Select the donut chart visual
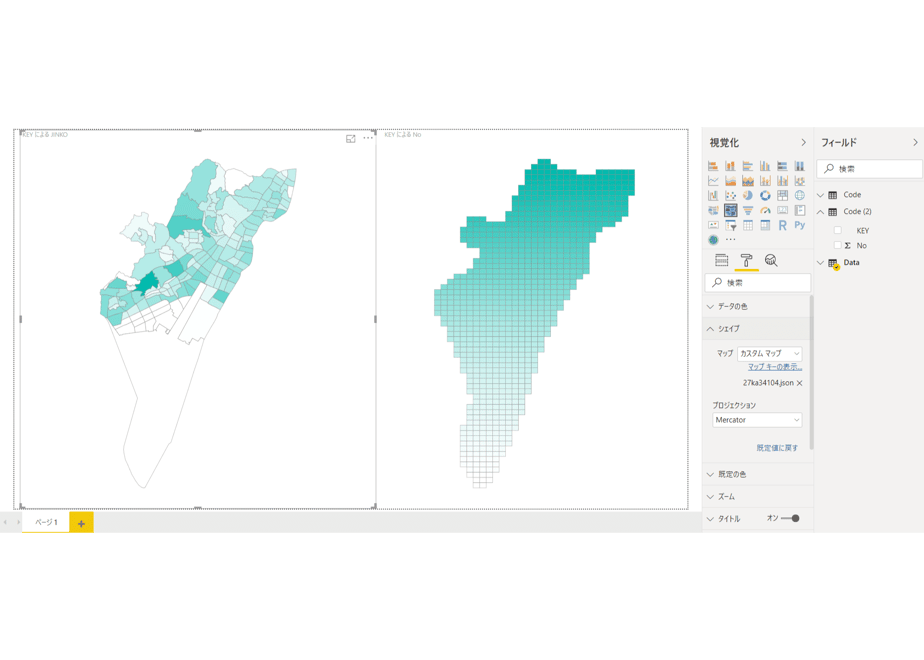Viewport: 924px width, 660px height. pos(765,196)
